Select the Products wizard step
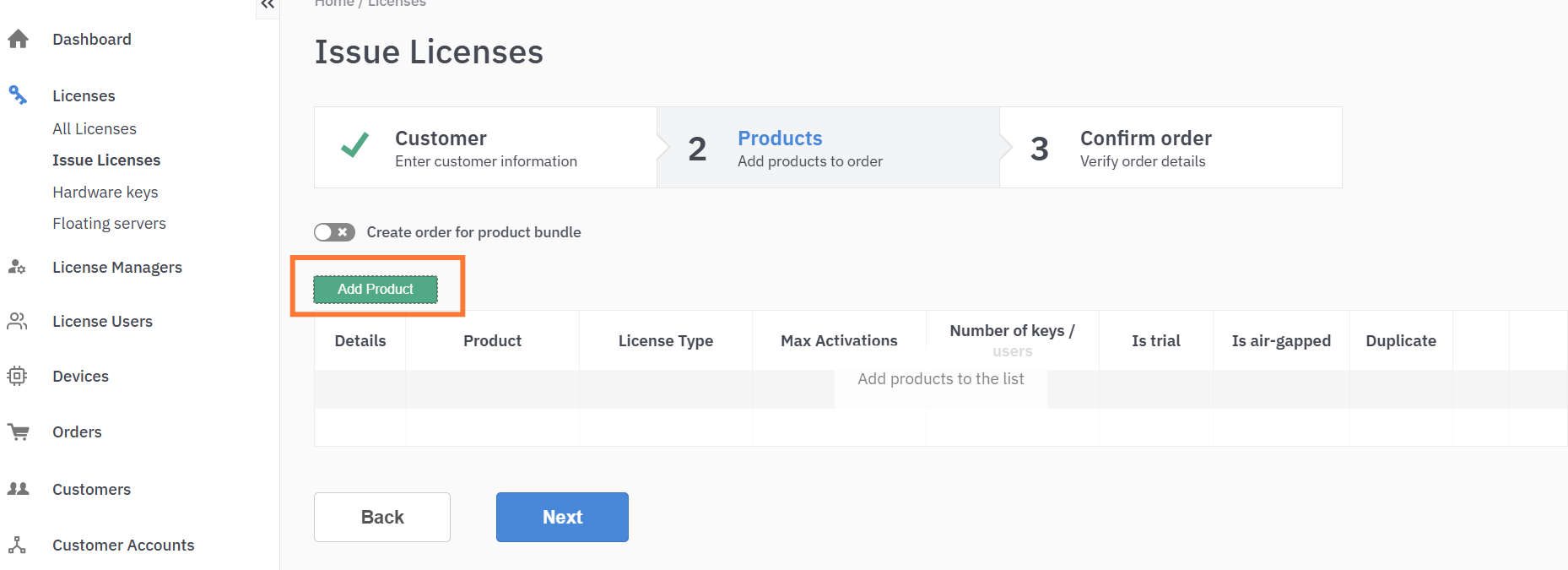This screenshot has width=1568, height=570. 827,148
